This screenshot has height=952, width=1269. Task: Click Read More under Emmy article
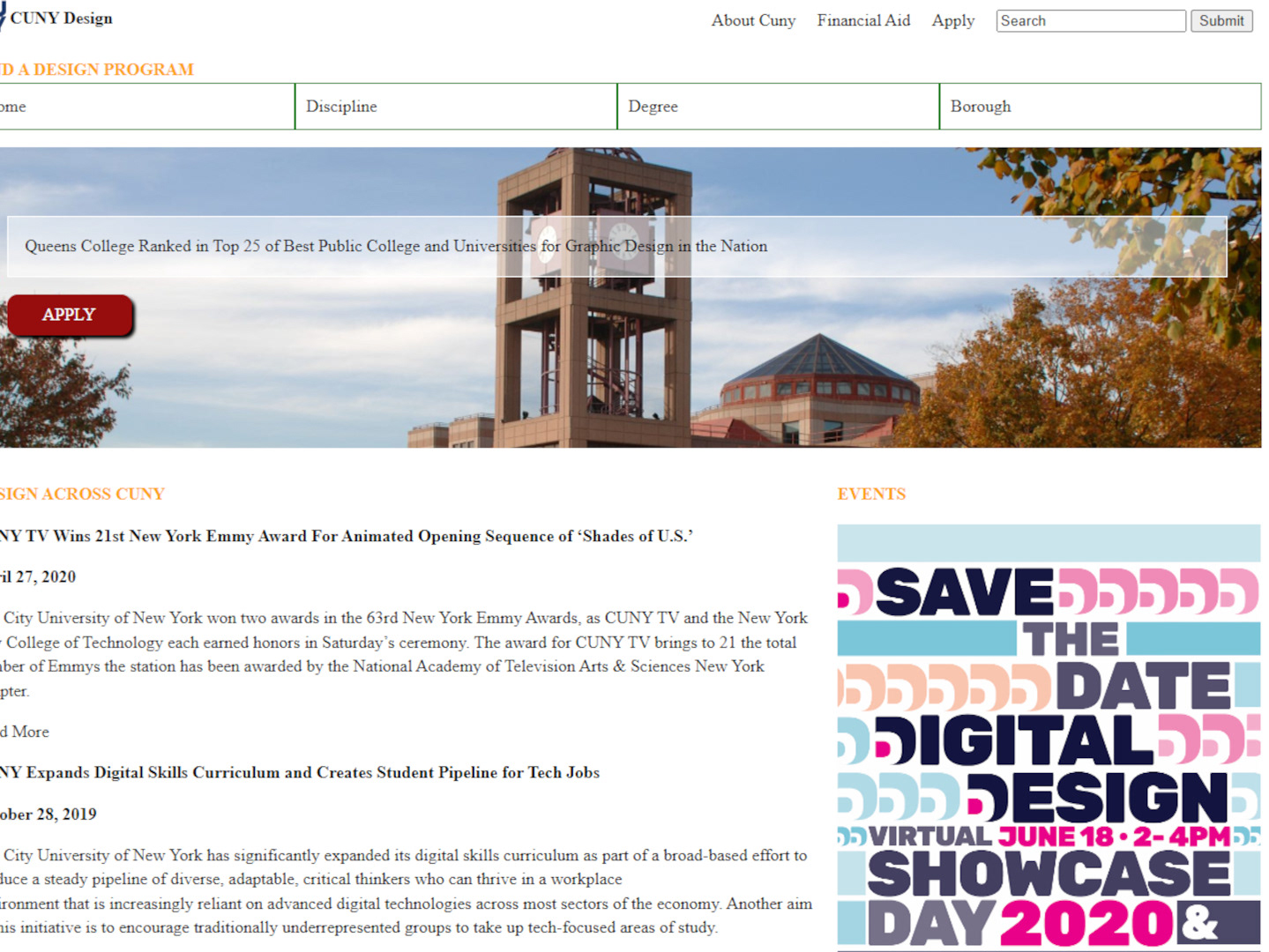pyautogui.click(x=25, y=732)
